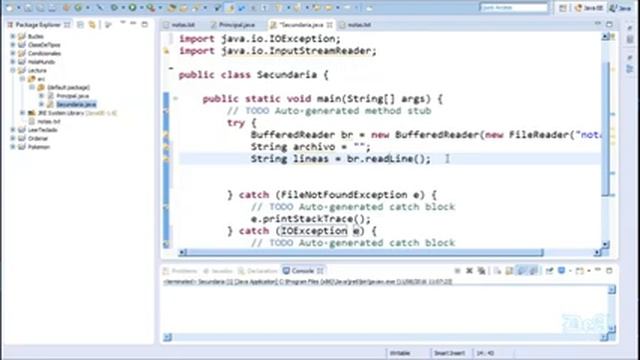Image resolution: width=640 pixels, height=360 pixels.
Task: Select notas.txt in Lectura project tree
Action: click(x=49, y=122)
